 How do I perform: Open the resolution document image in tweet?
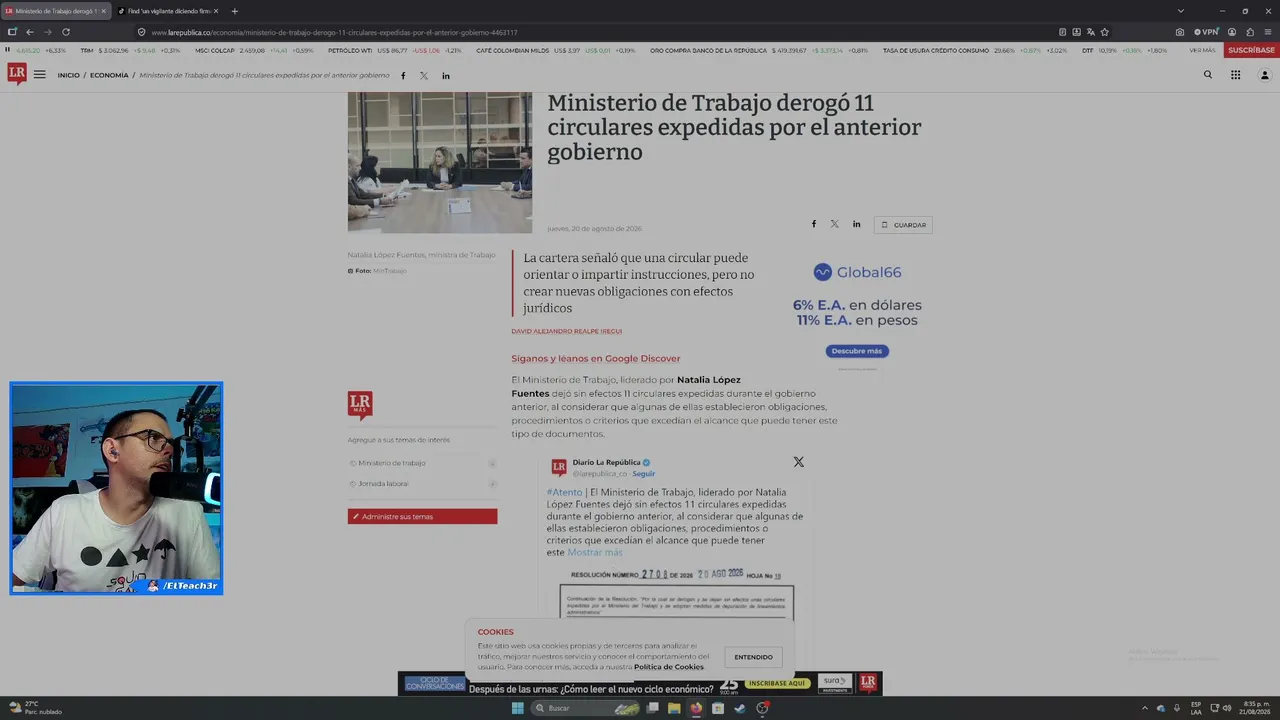(x=676, y=592)
